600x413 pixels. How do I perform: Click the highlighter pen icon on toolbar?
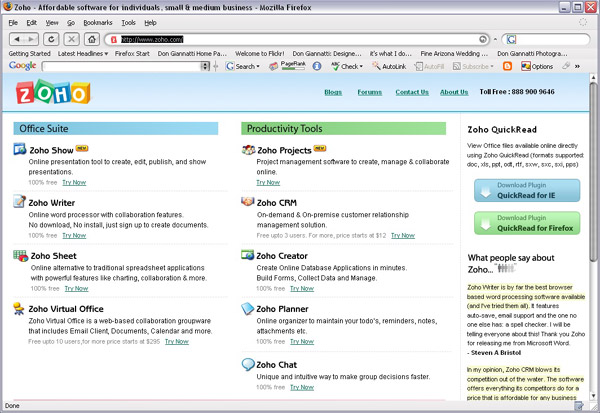566,66
